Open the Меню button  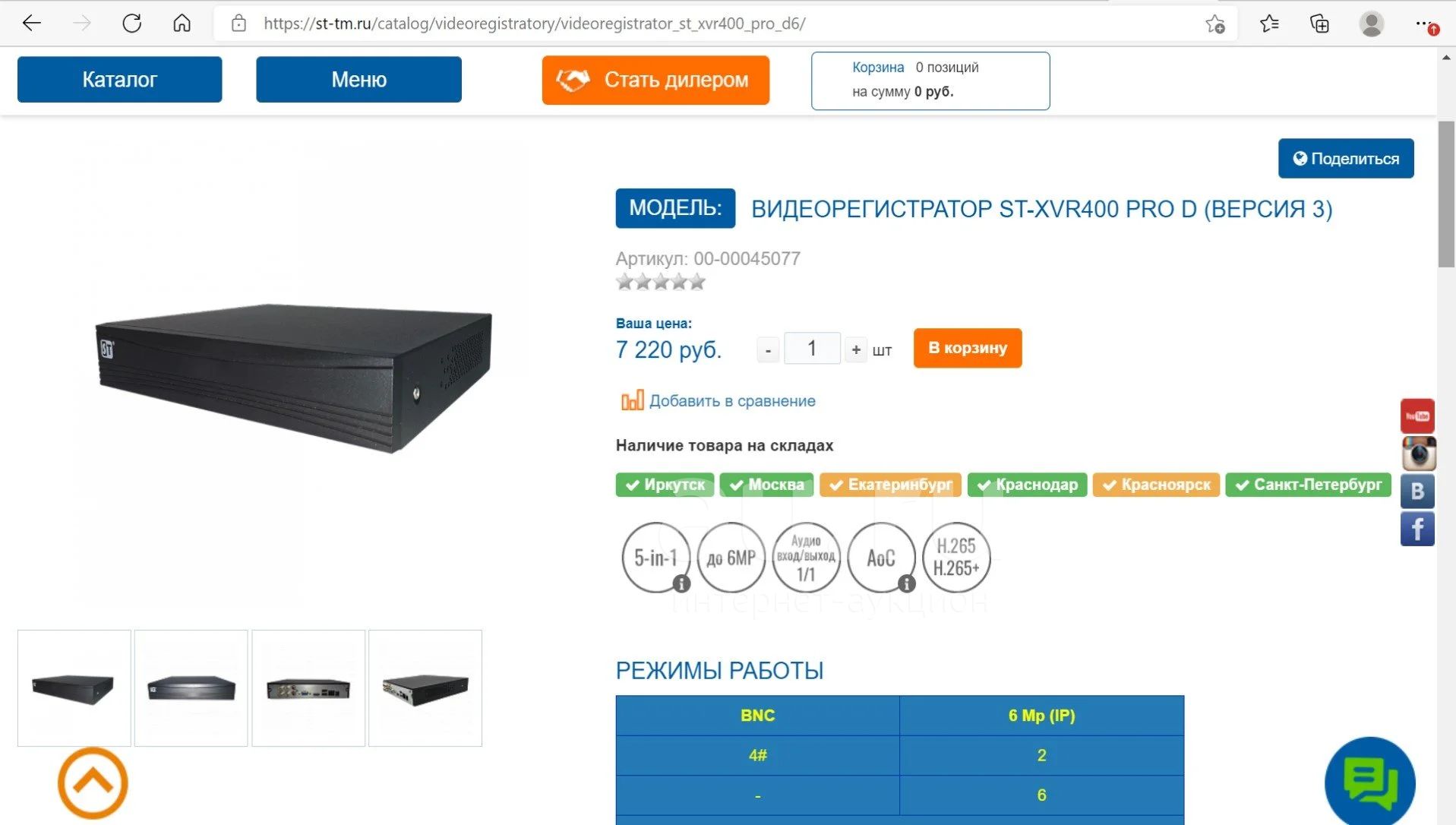358,79
